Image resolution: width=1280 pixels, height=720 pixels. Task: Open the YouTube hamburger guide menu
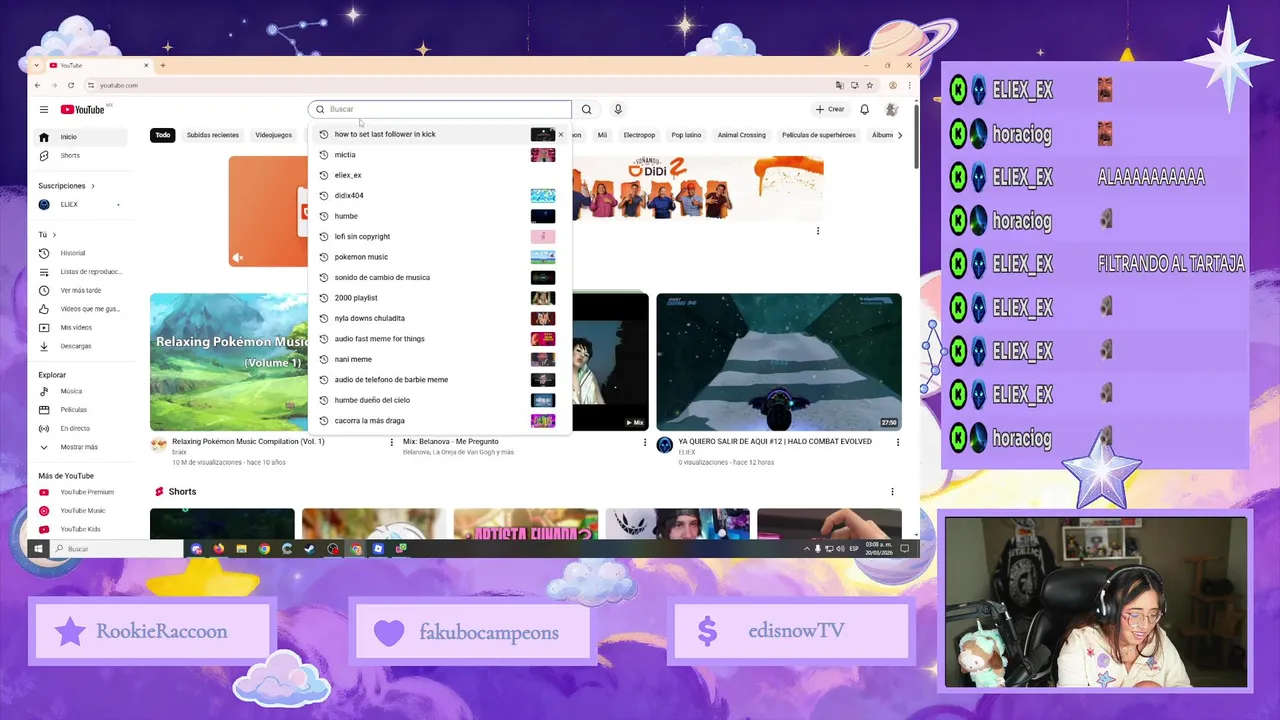coord(44,109)
